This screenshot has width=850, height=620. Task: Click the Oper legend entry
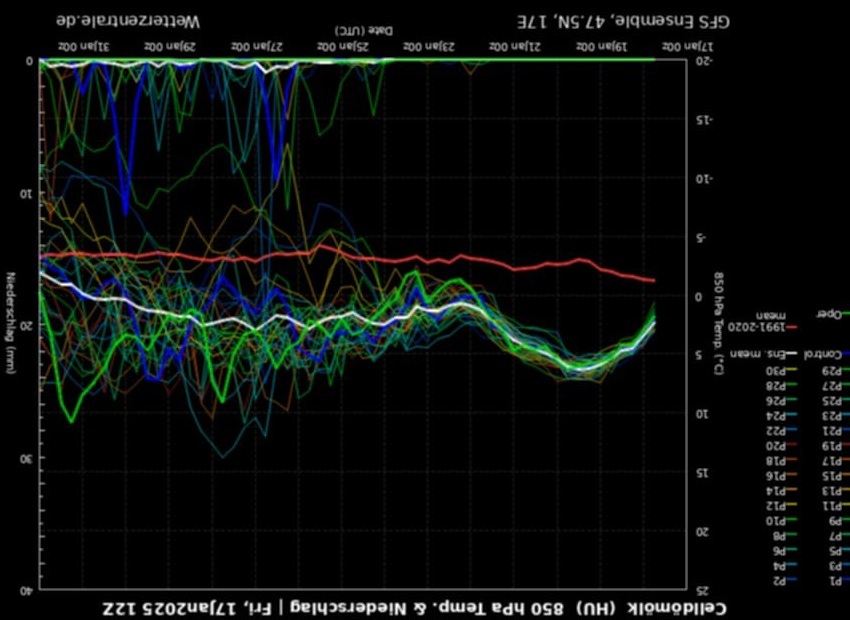click(x=828, y=313)
